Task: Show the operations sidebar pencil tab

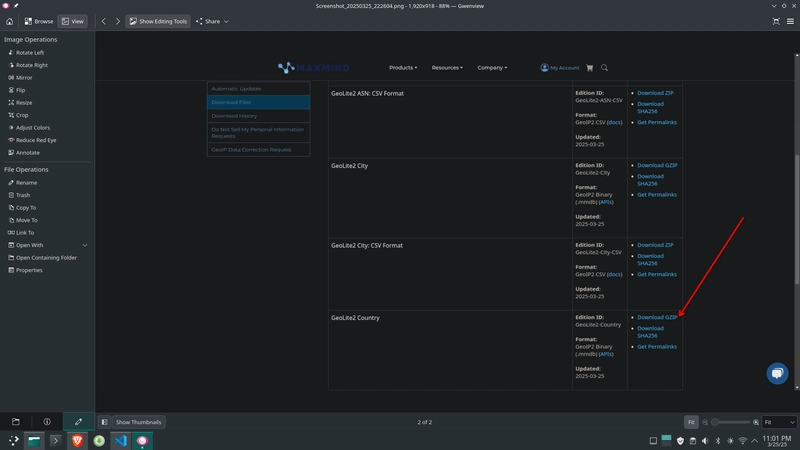Action: [x=79, y=422]
